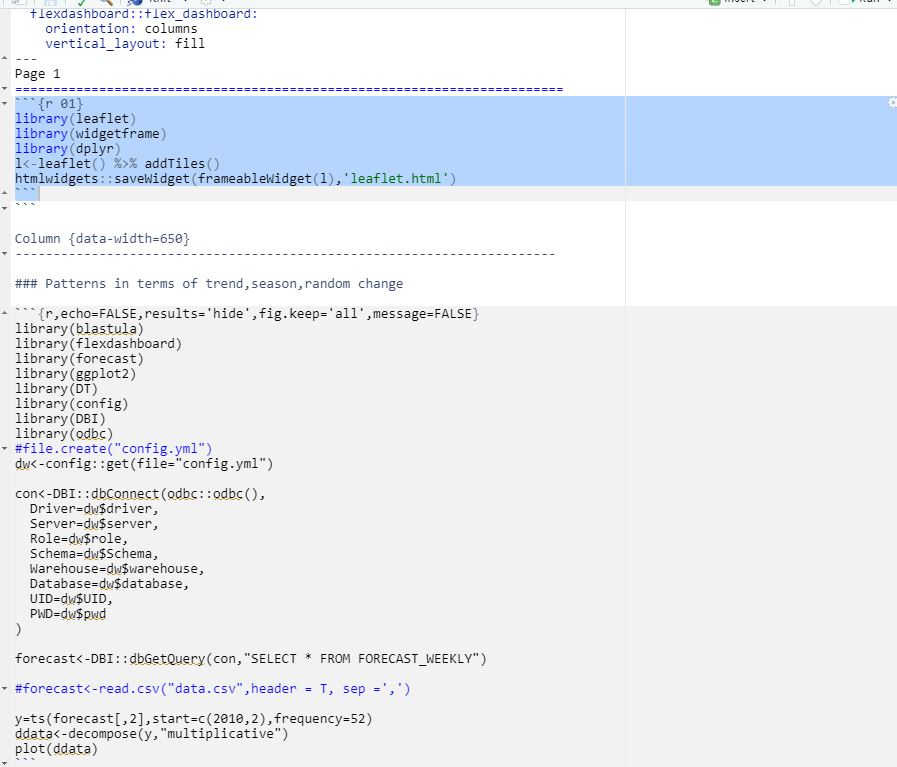This screenshot has width=897, height=767.
Task: Toggle the fold arrow beside the '#forecast<-read.csv' comment
Action: coord(5,688)
